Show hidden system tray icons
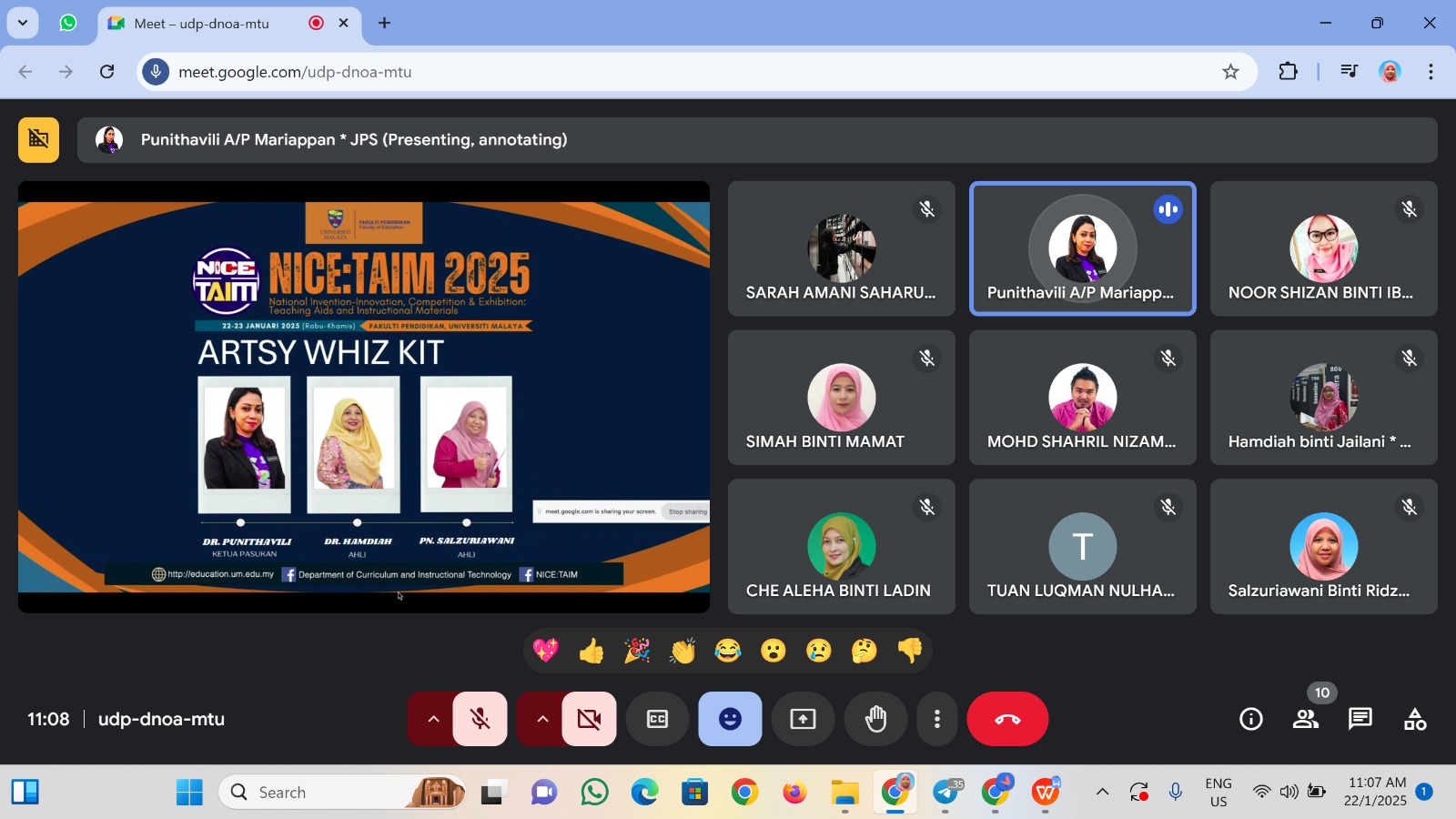Screen dimensions: 1456x819 pyautogui.click(x=1102, y=792)
